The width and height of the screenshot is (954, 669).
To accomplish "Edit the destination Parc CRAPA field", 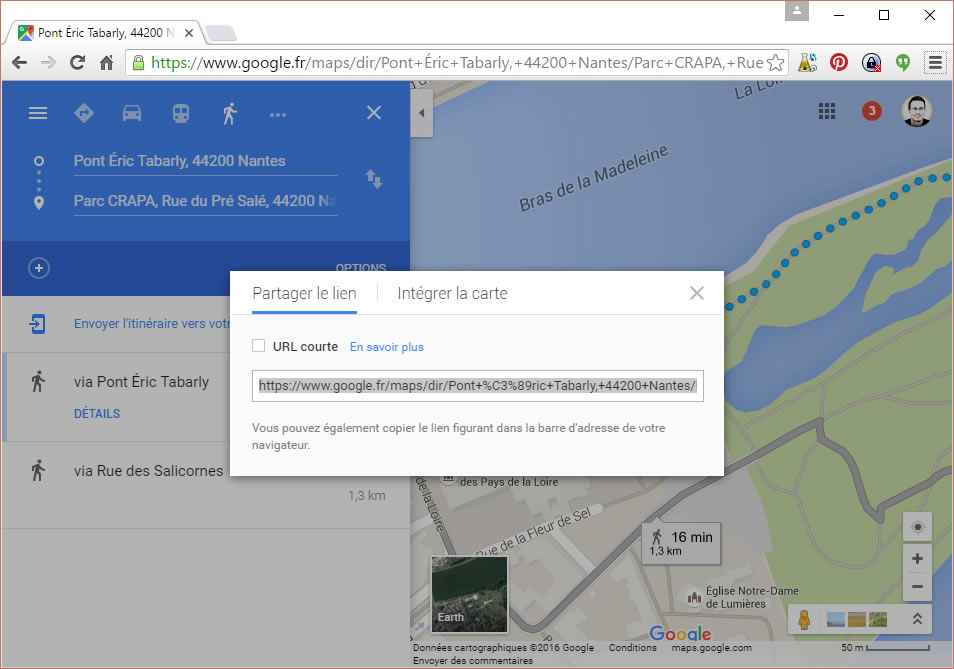I will 205,201.
